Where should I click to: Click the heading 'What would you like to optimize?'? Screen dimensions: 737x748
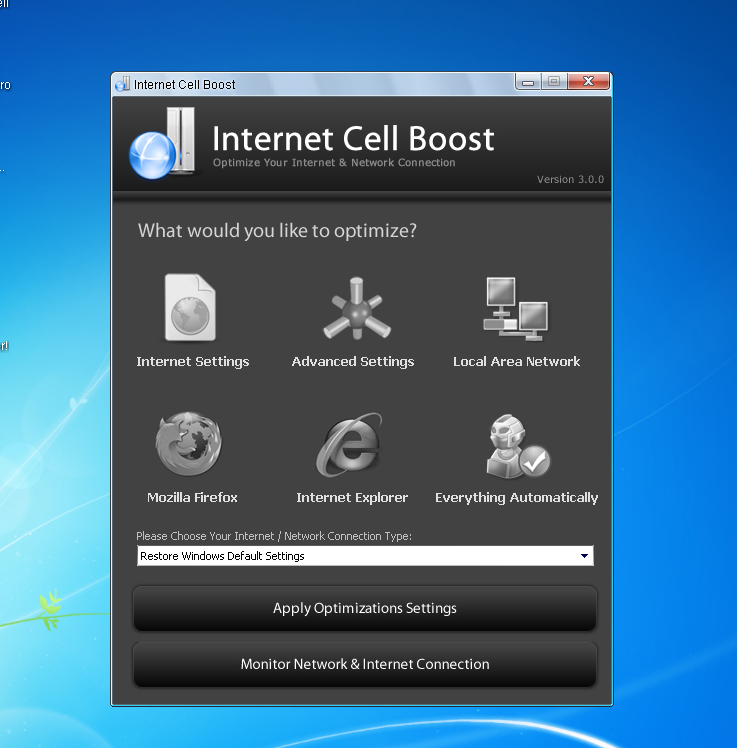[277, 231]
